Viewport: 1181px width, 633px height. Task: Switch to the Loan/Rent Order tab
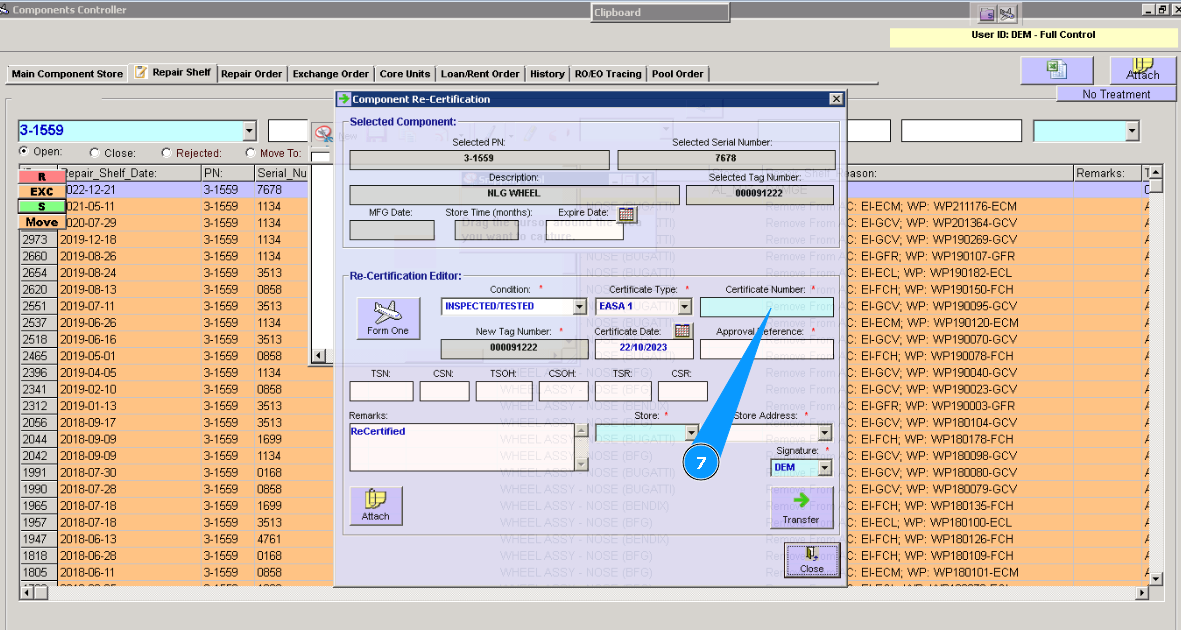pyautogui.click(x=480, y=74)
